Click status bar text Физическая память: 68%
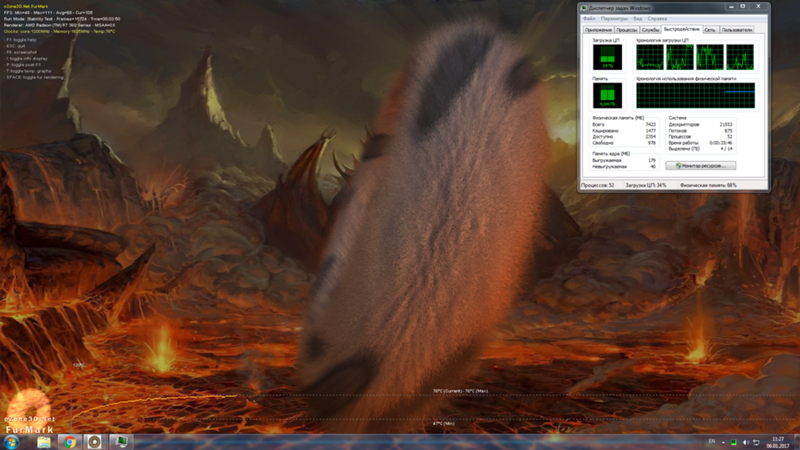This screenshot has width=800, height=450. [708, 185]
